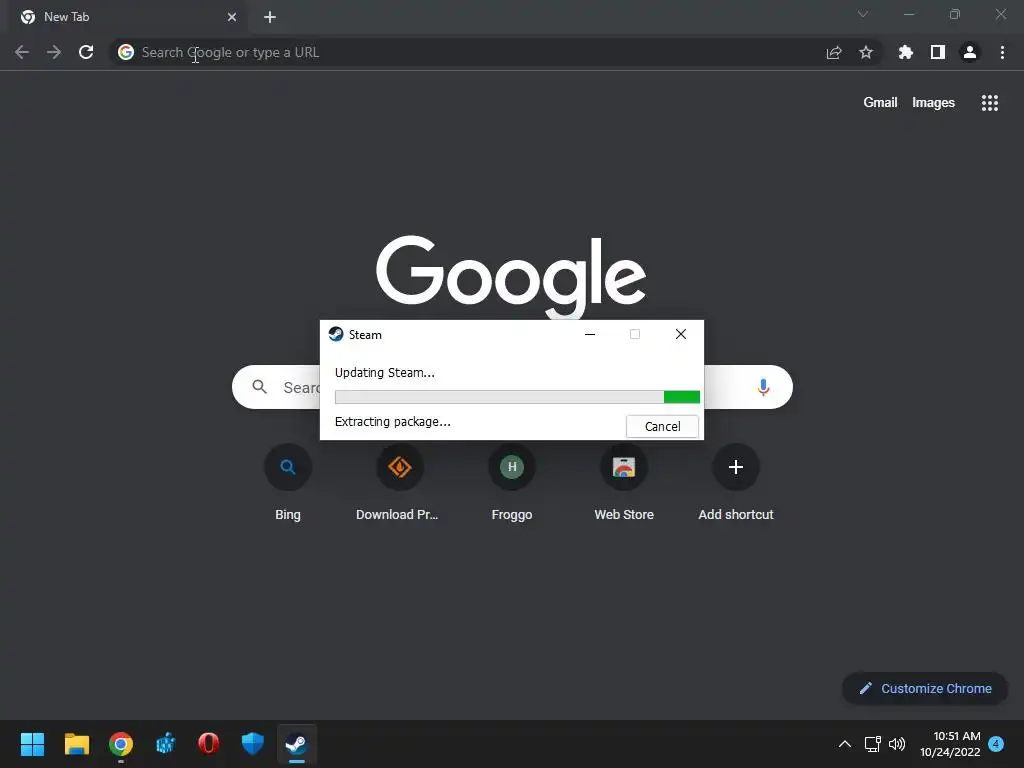Image resolution: width=1024 pixels, height=768 pixels.
Task: Expand the tab search chevron
Action: (863, 14)
